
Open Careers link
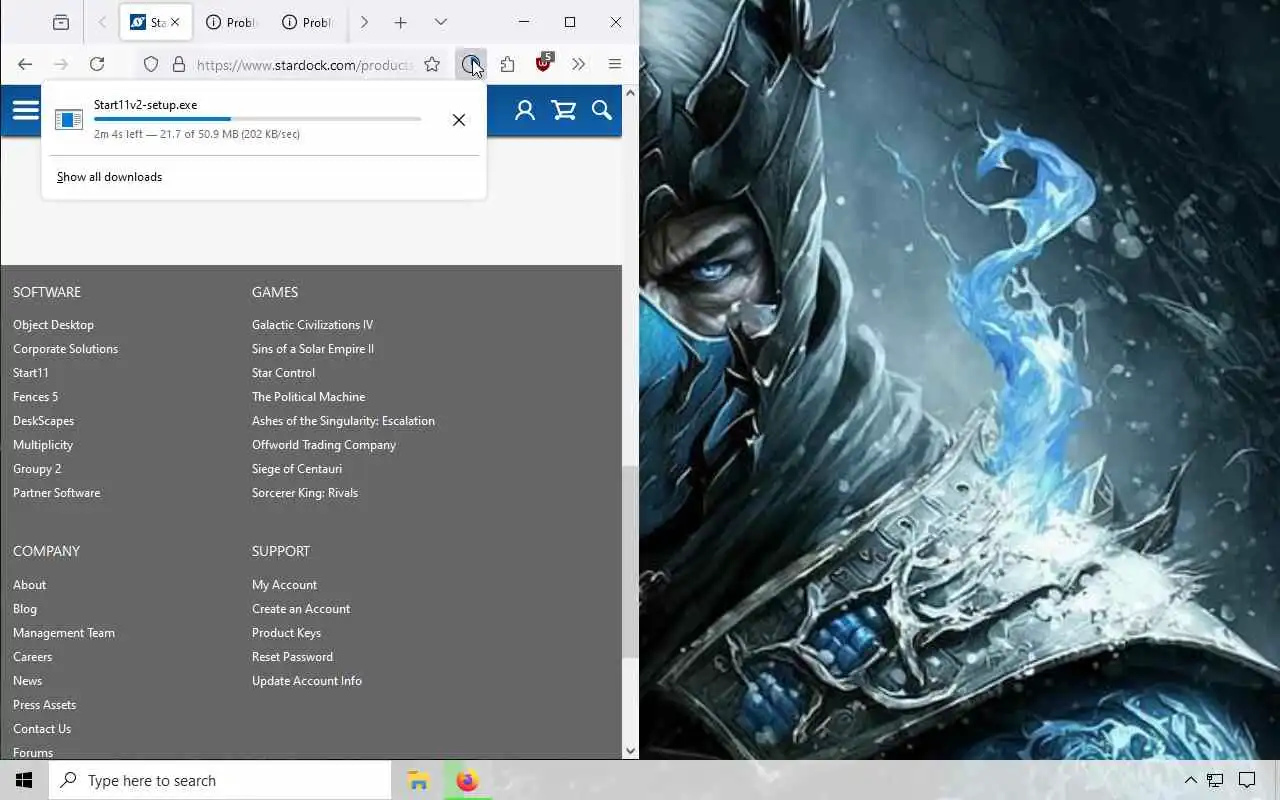point(32,657)
